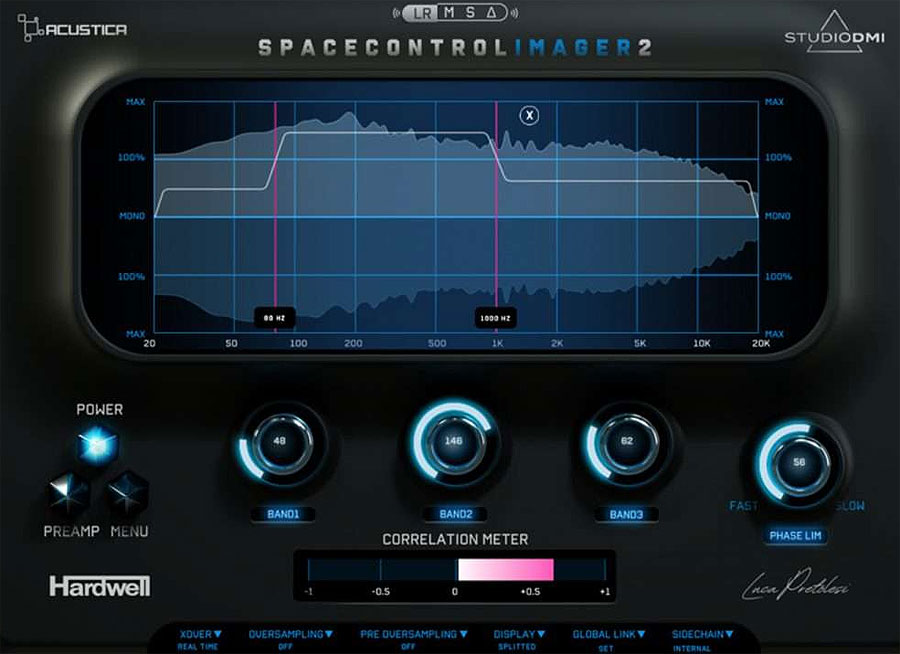Click the Band1 width knob

[280, 442]
